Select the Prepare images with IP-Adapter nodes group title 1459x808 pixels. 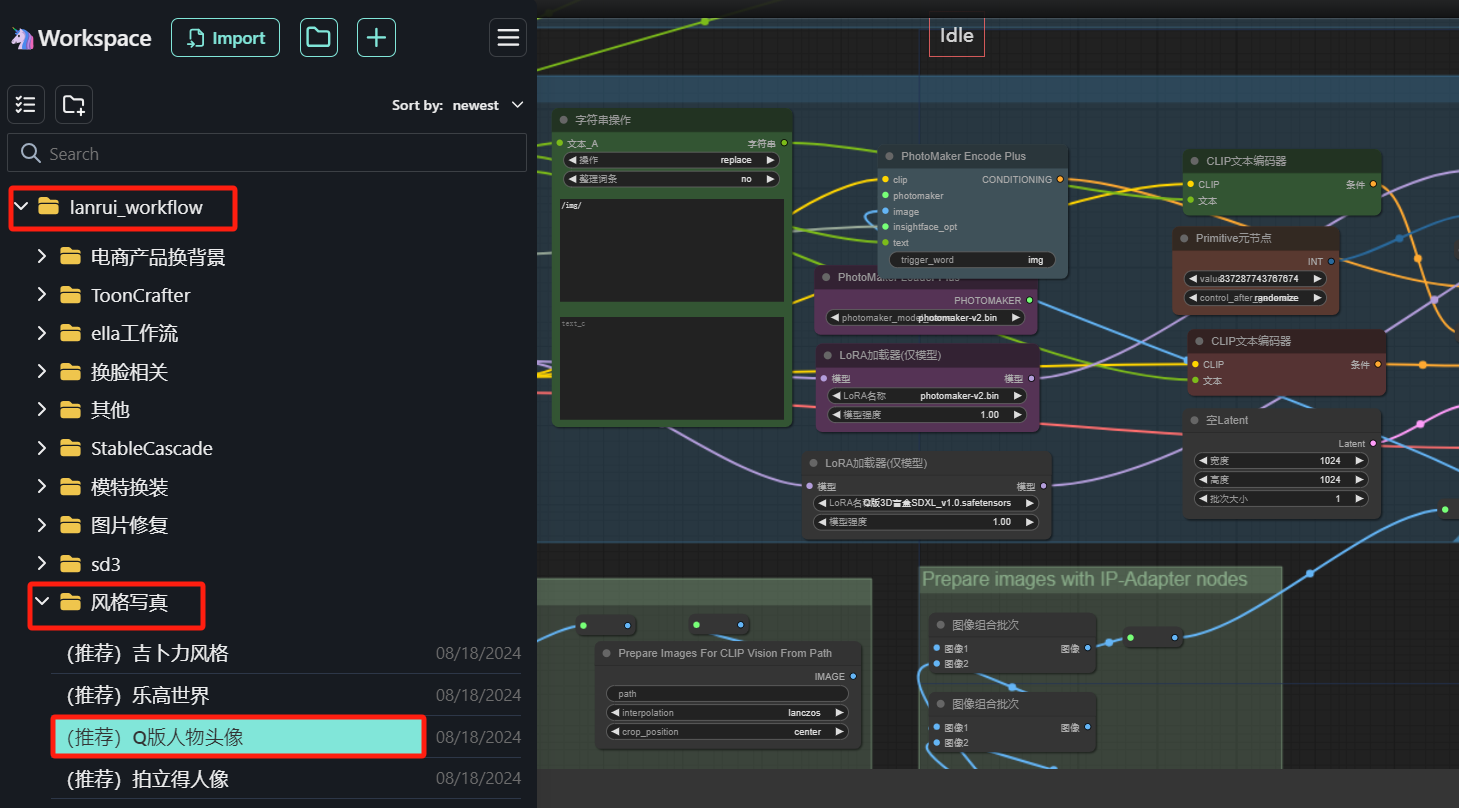click(x=1085, y=580)
